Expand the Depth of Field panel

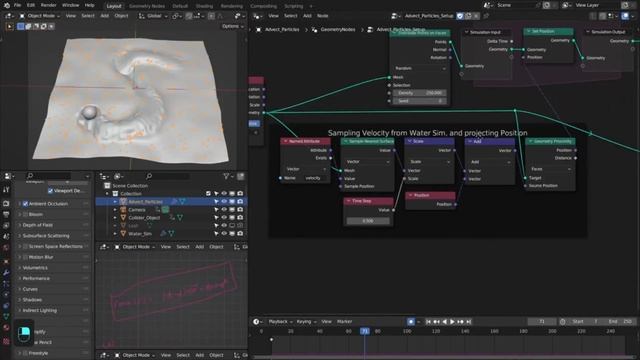point(20,225)
